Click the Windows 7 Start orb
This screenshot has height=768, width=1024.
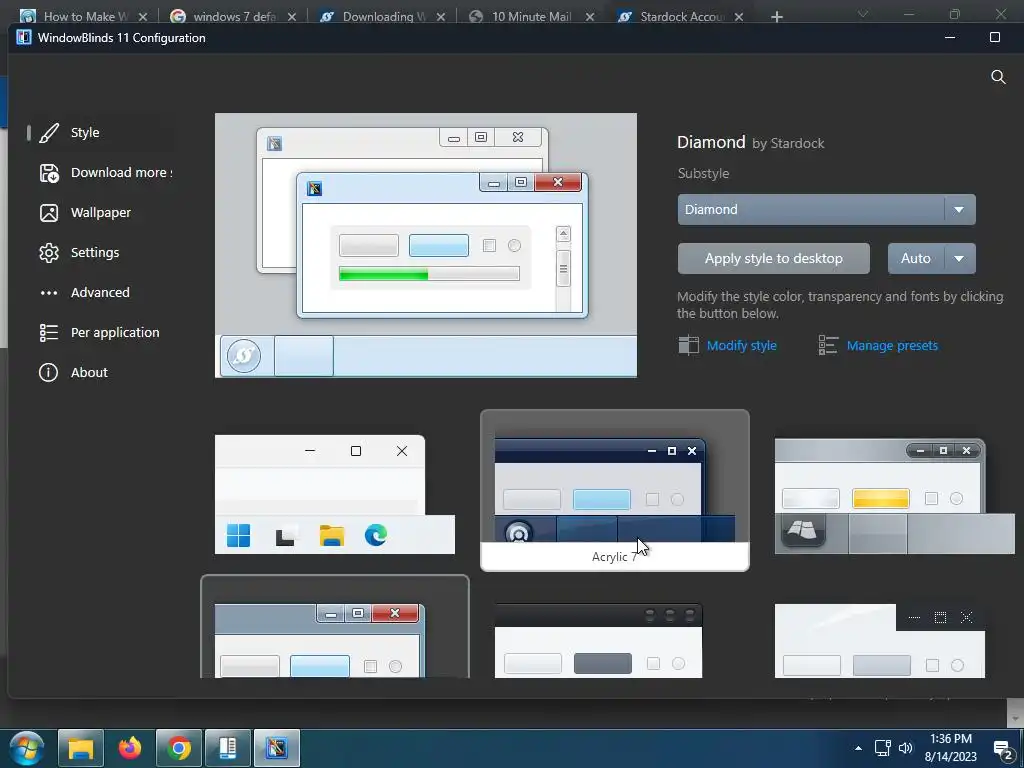point(27,748)
